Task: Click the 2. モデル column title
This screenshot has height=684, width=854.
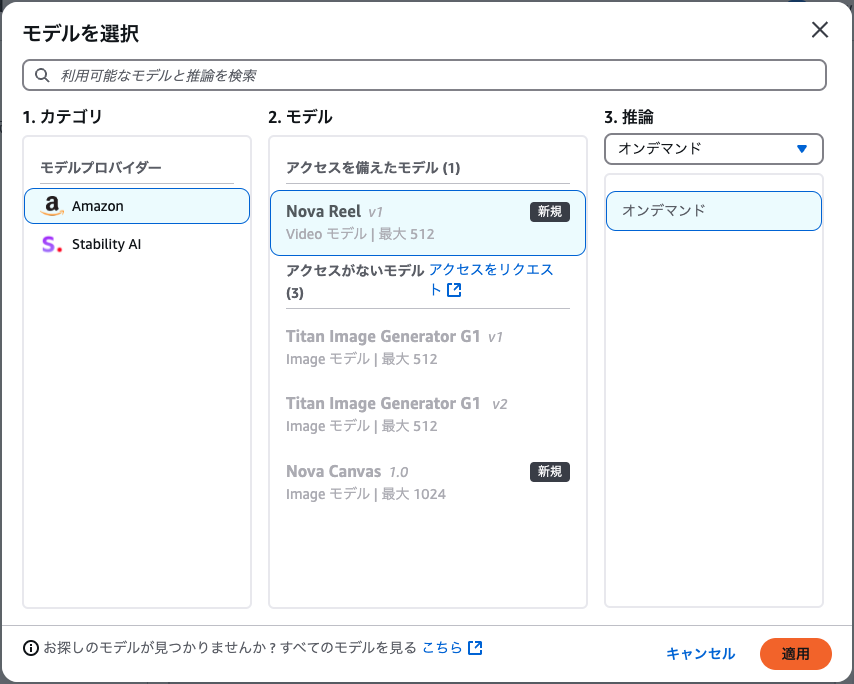Action: [300, 117]
